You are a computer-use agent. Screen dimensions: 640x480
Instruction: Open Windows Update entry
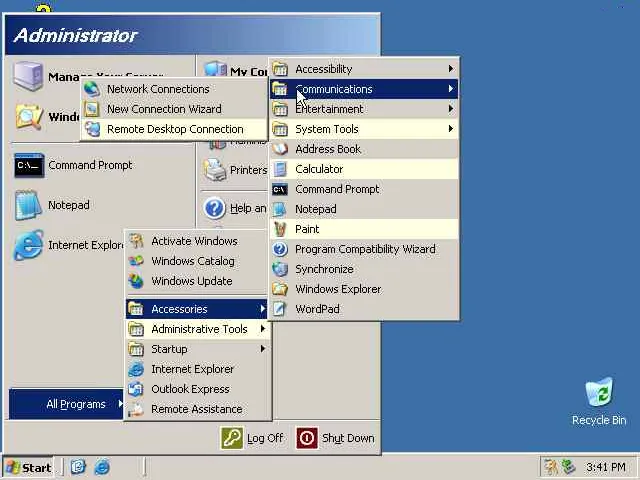pyautogui.click(x=198, y=281)
